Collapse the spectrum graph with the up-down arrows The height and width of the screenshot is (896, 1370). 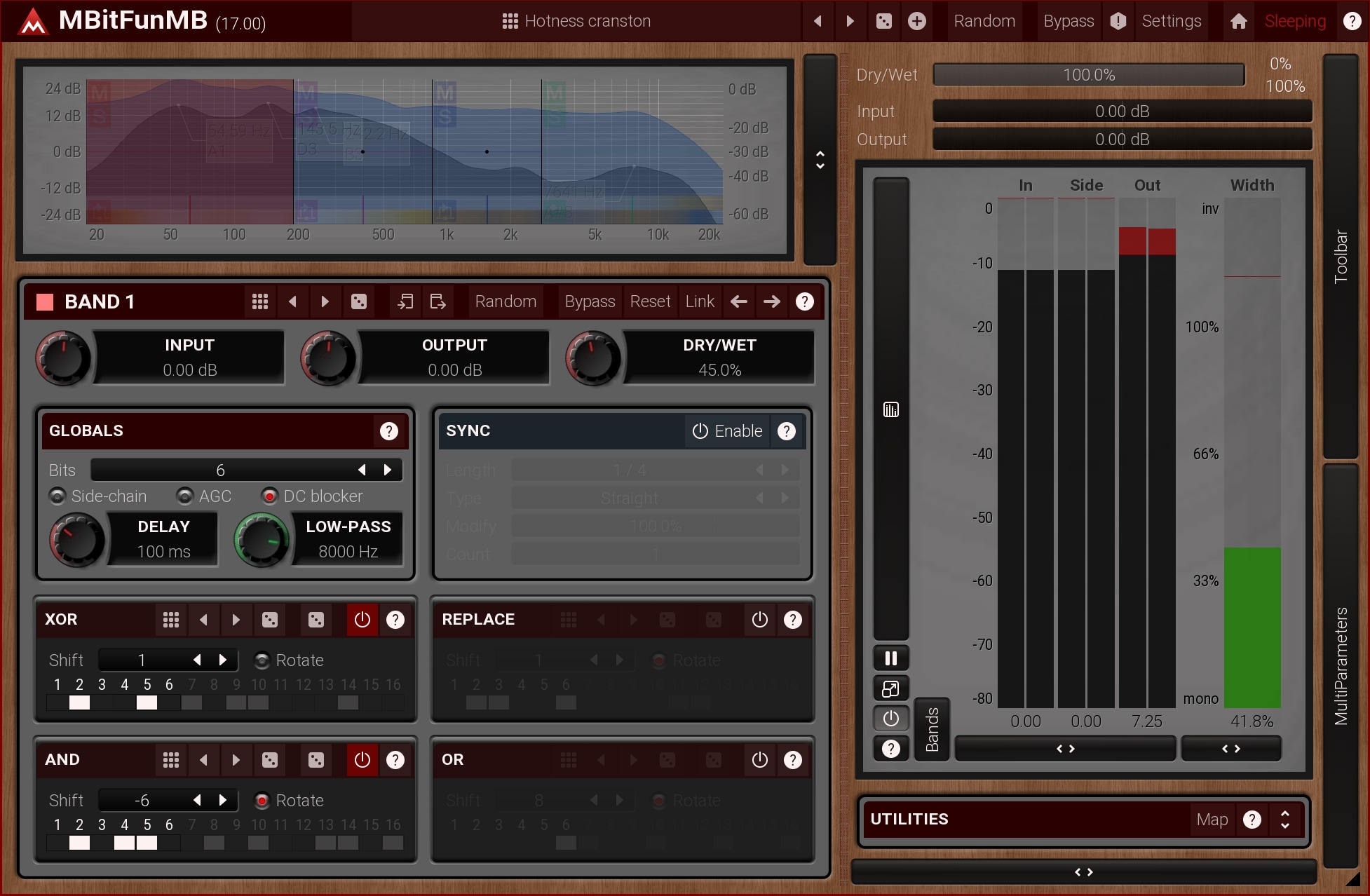pos(820,160)
